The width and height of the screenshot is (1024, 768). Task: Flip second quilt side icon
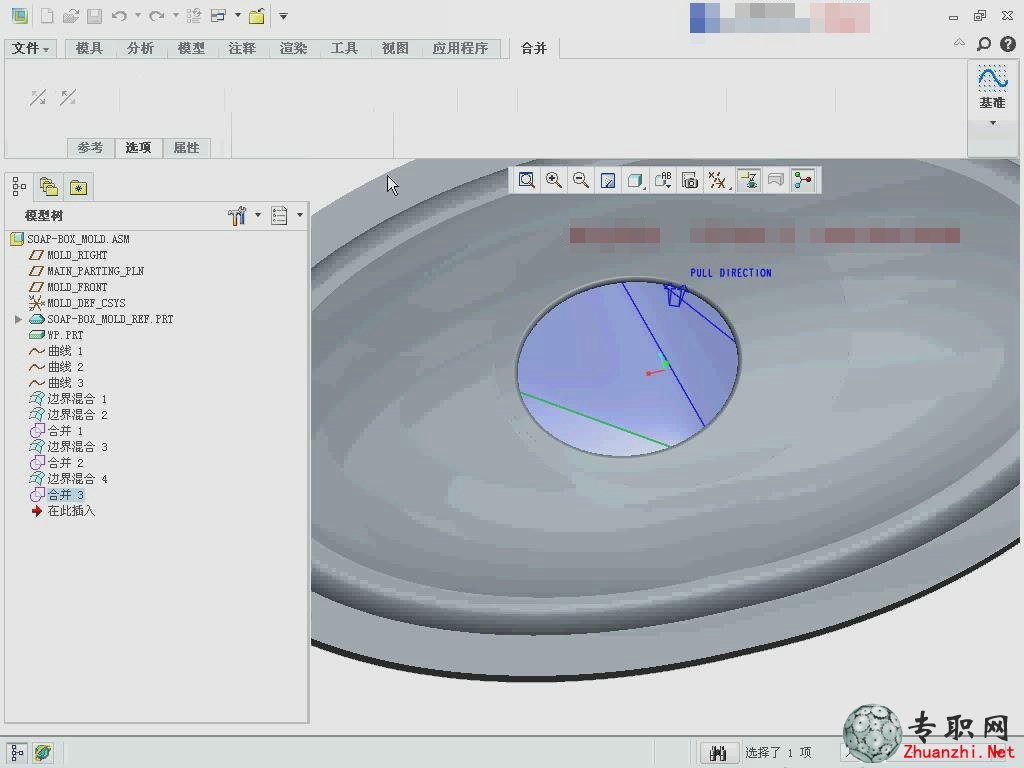coord(68,97)
